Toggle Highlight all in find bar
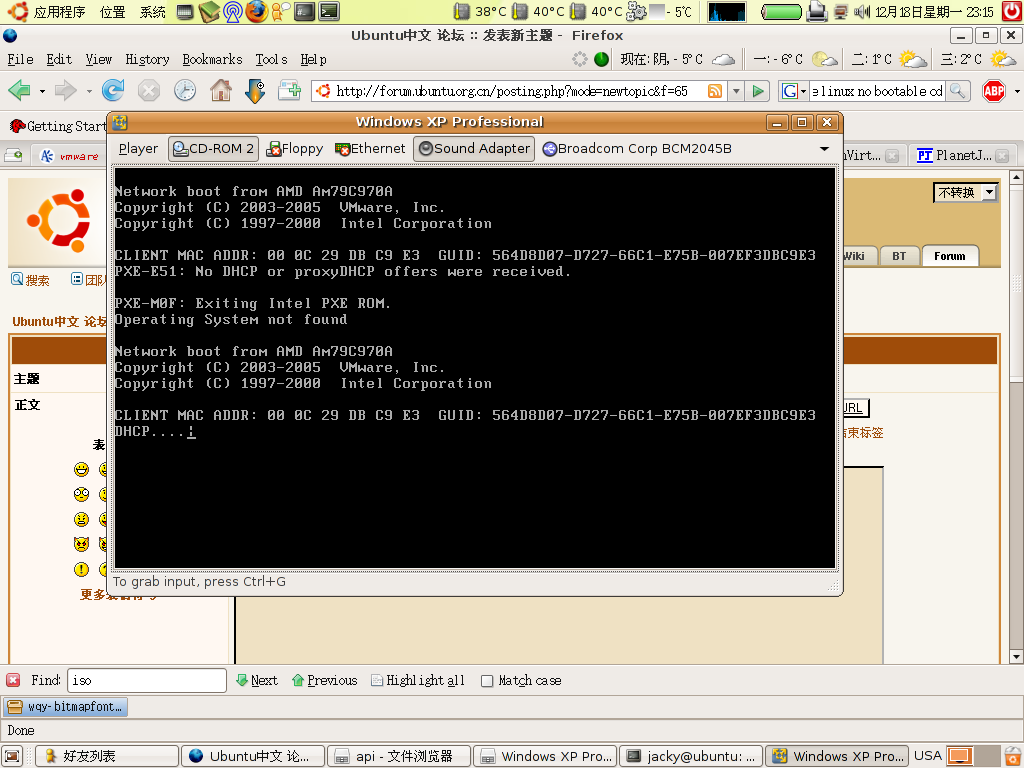The width and height of the screenshot is (1024, 768). pyautogui.click(x=418, y=680)
